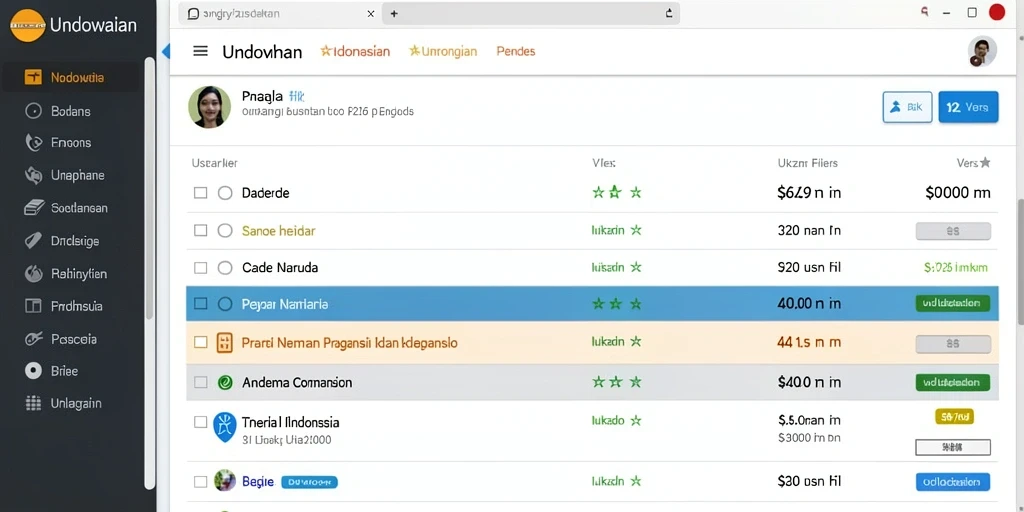
Task: Tick the Daderde row checkbox
Action: pyautogui.click(x=200, y=193)
